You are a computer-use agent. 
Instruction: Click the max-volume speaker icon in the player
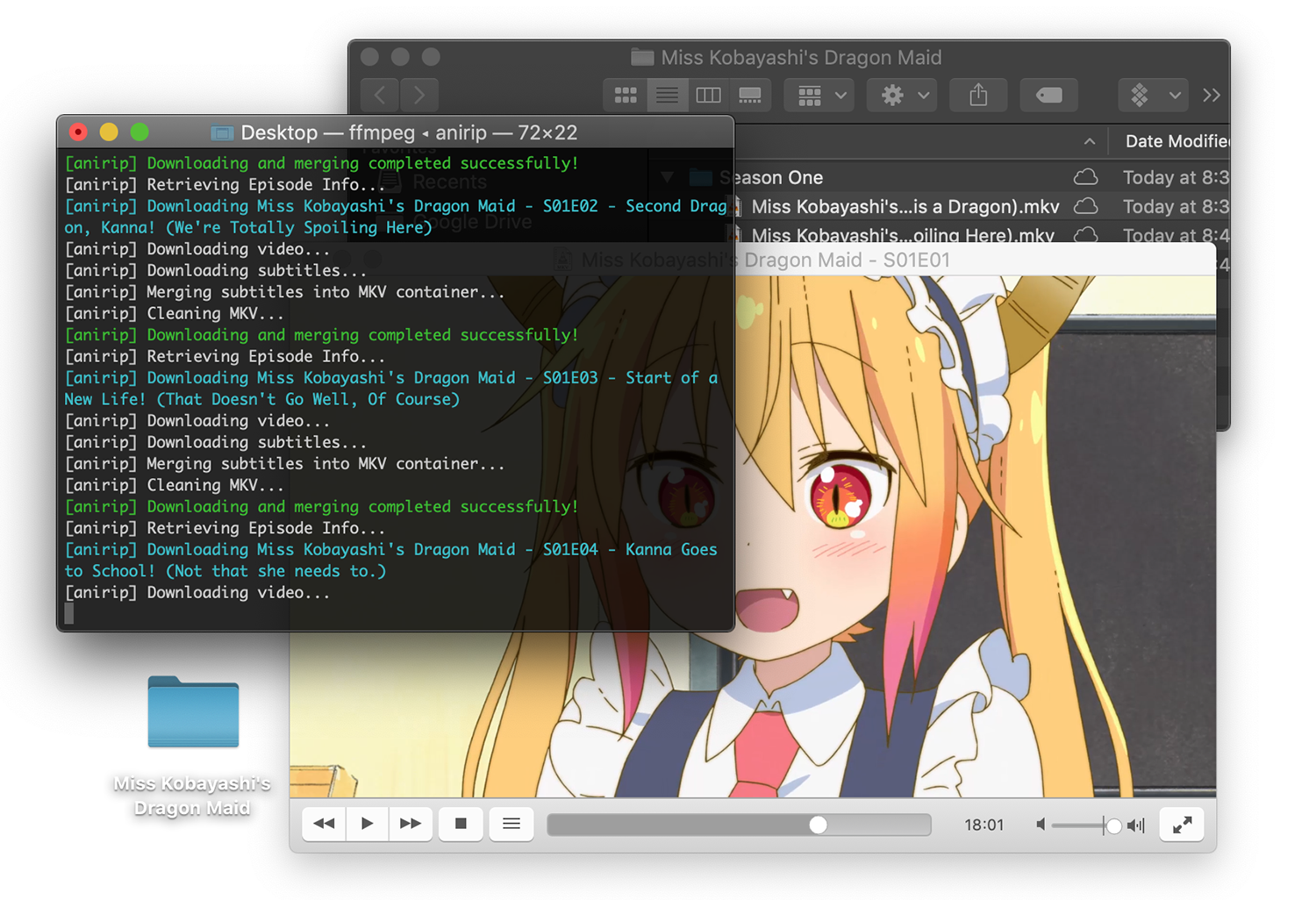(x=1136, y=825)
